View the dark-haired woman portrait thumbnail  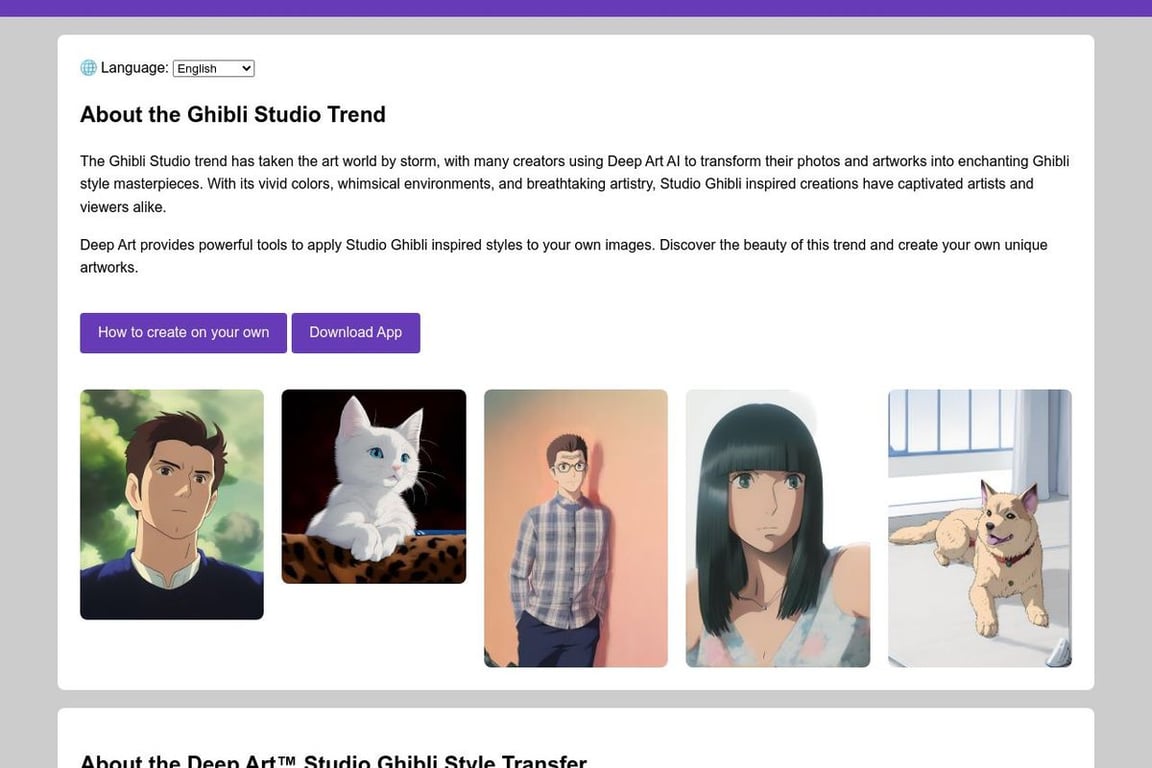778,528
